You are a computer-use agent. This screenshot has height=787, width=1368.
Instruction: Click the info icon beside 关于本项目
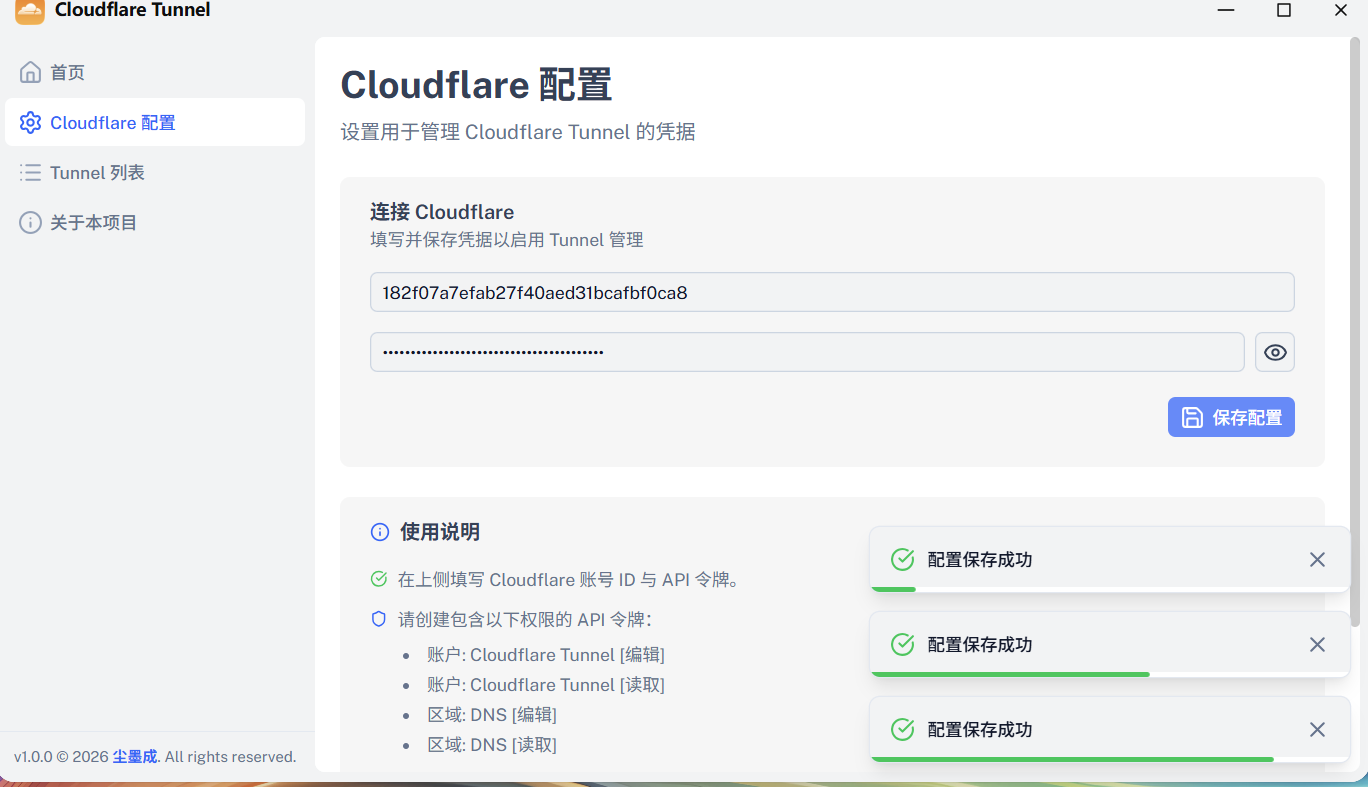click(x=31, y=223)
